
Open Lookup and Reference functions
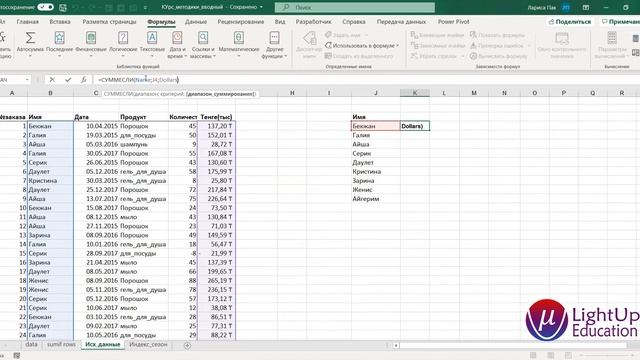tap(203, 38)
